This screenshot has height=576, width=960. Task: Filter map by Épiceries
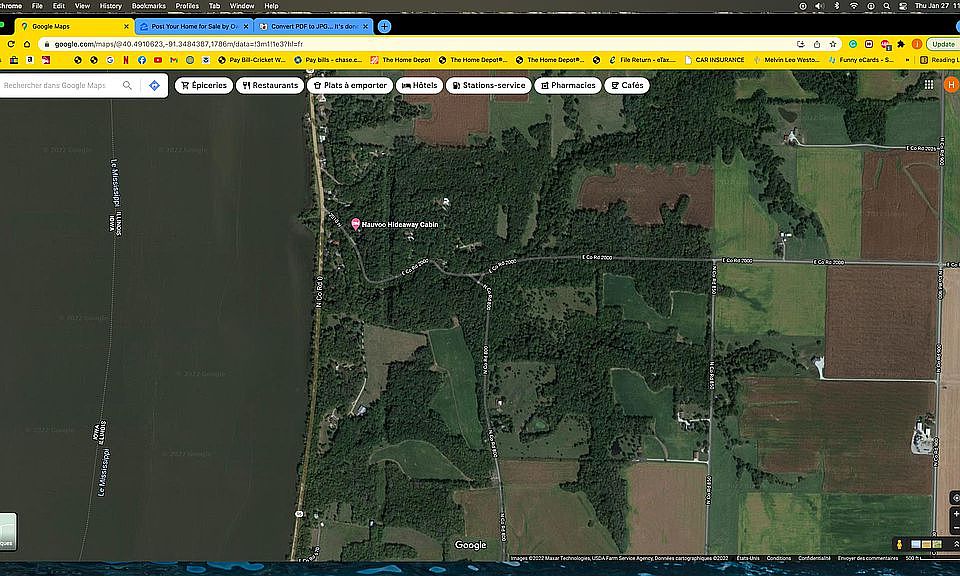[x=204, y=85]
